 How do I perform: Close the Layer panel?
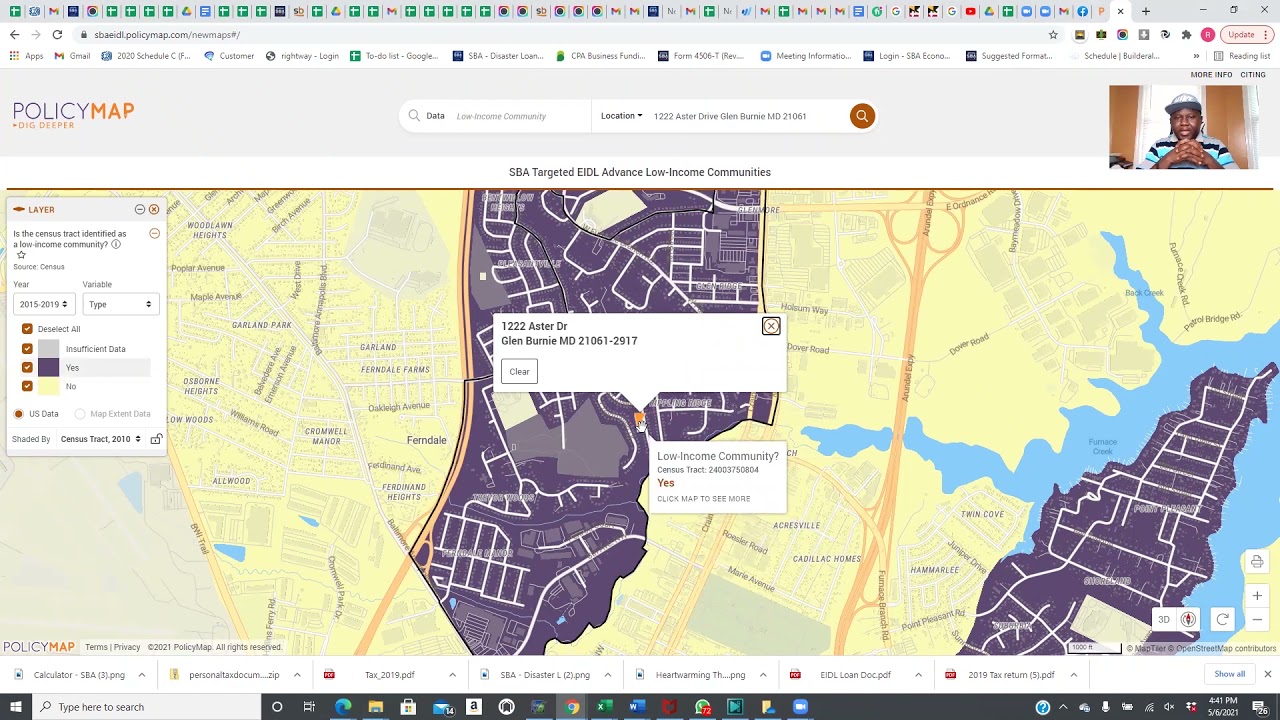(x=154, y=209)
